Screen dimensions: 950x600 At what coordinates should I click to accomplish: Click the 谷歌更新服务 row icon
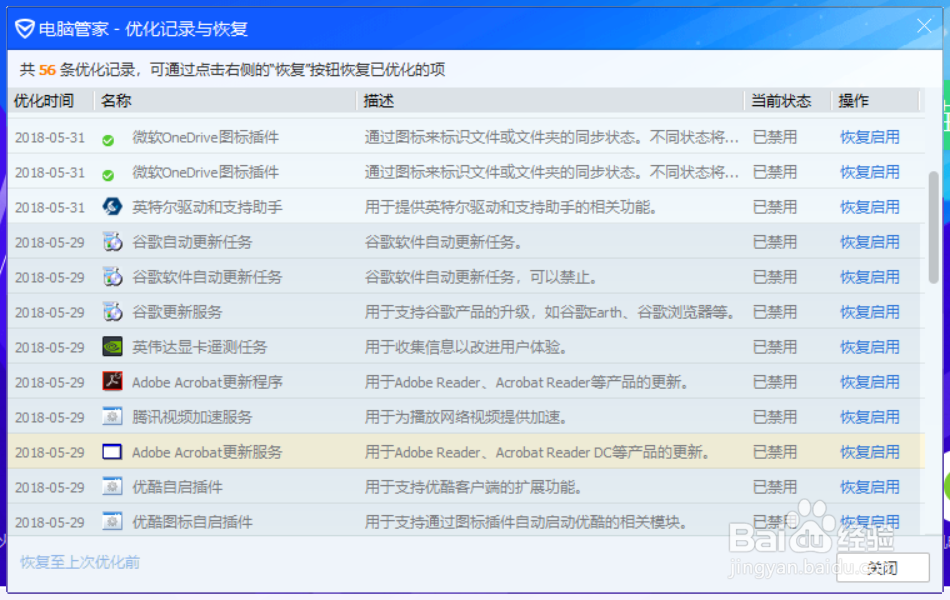tap(112, 312)
